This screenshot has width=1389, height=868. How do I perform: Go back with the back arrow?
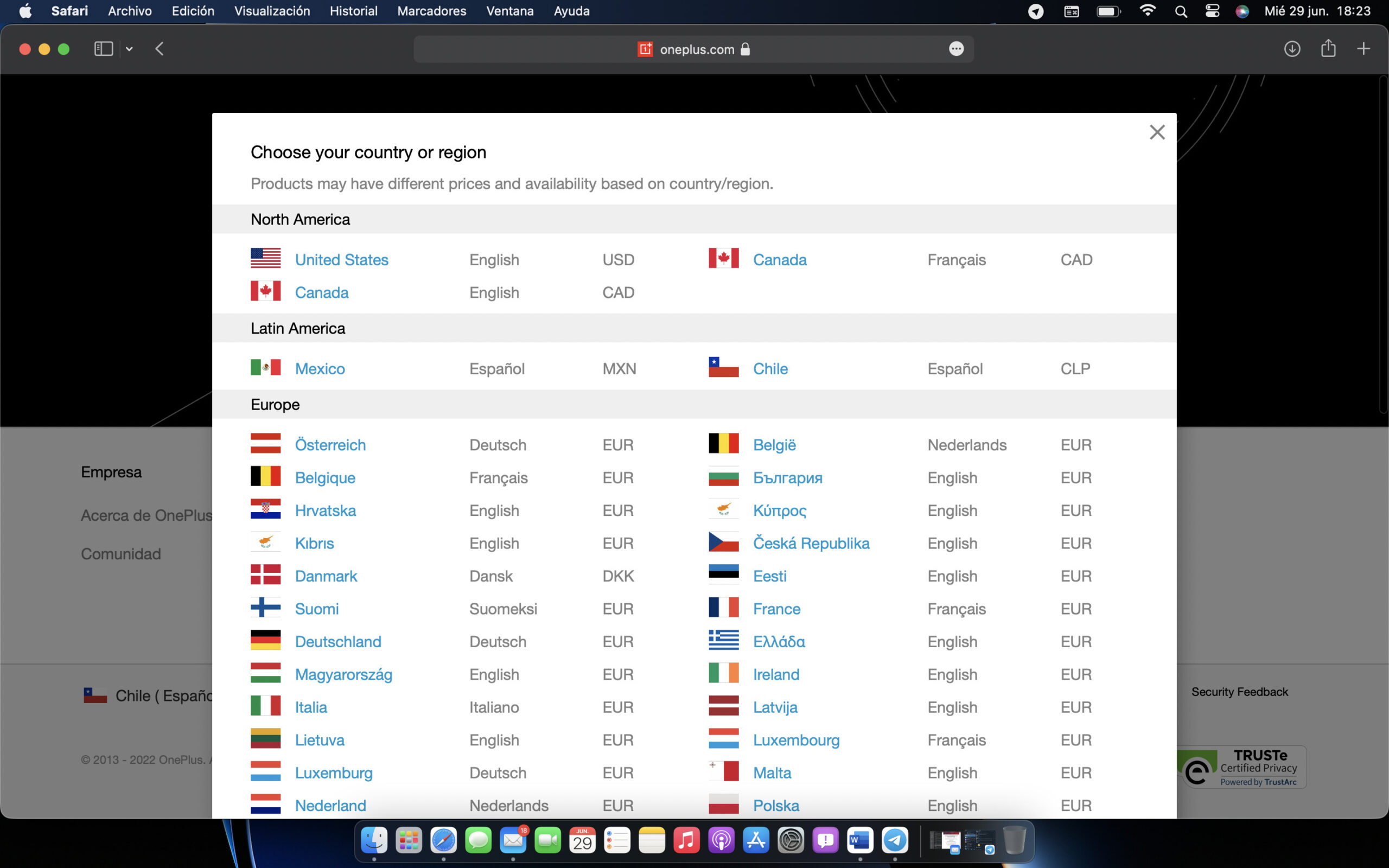click(160, 49)
